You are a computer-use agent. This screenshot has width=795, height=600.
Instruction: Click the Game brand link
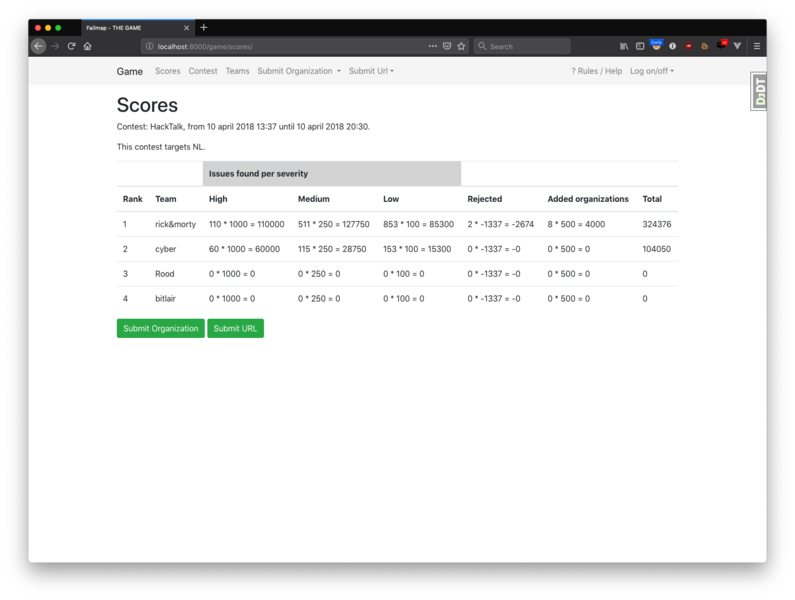129,72
